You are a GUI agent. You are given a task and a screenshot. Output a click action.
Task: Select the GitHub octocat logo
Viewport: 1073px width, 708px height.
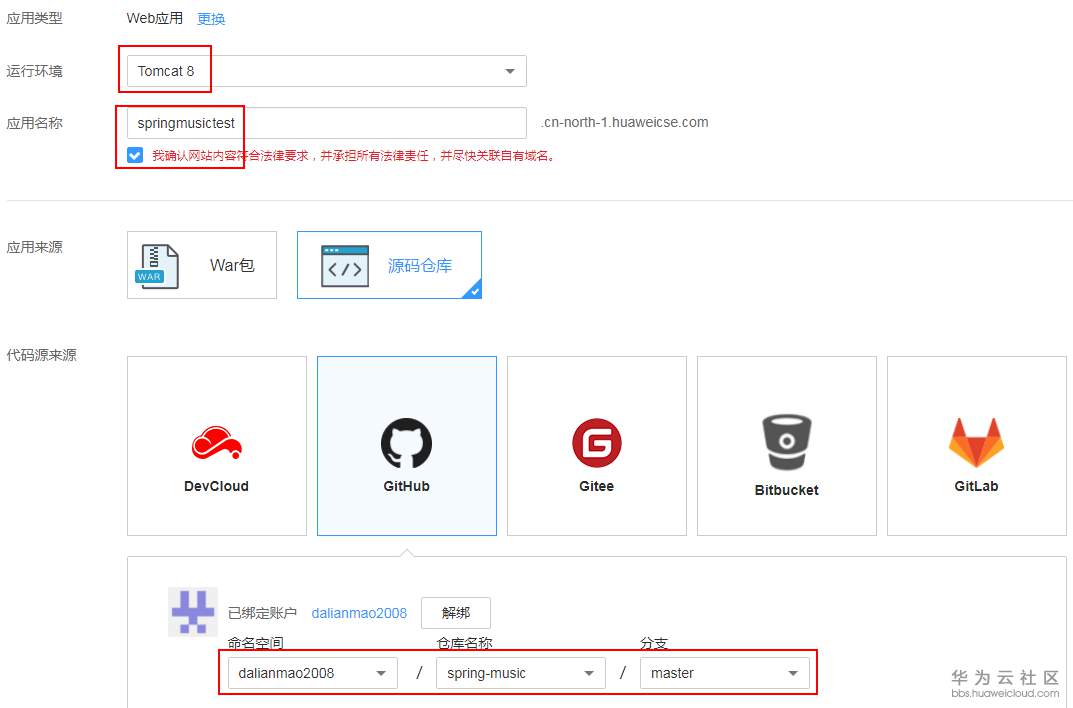(406, 443)
